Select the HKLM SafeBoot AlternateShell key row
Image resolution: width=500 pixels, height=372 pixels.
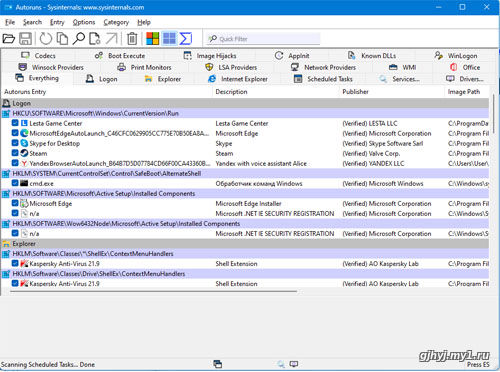[x=245, y=173]
